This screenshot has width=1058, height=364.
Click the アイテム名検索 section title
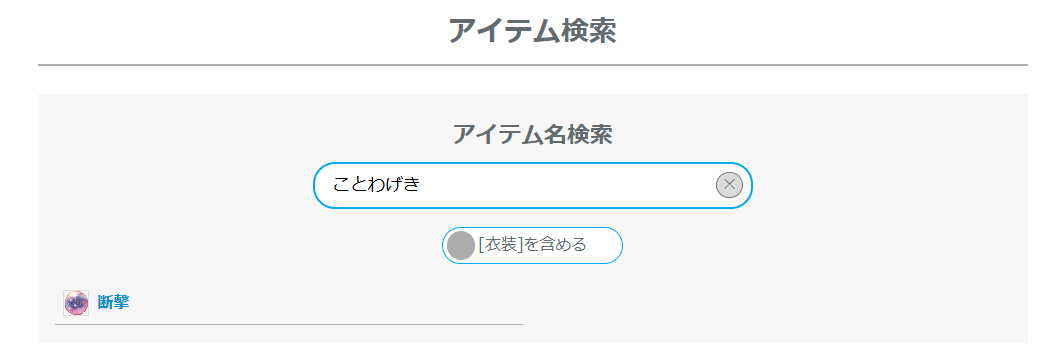click(x=532, y=134)
